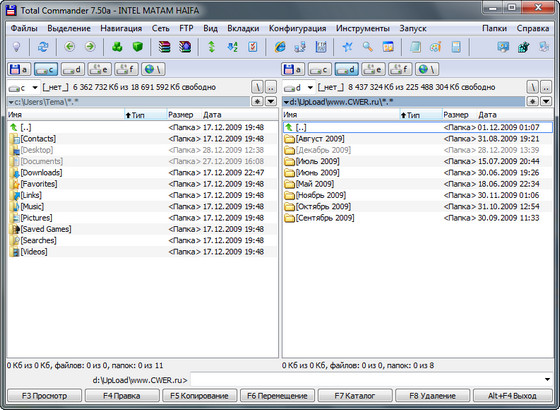Expand the command line history dropdown
The image size is (560, 410).
(x=548, y=380)
